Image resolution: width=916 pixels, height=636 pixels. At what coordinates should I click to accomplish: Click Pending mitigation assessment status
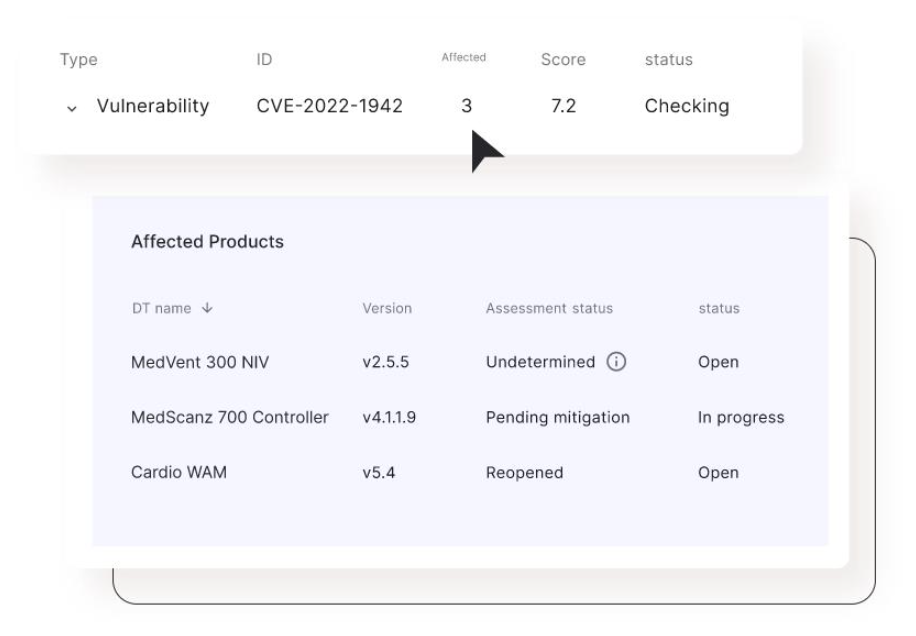557,417
